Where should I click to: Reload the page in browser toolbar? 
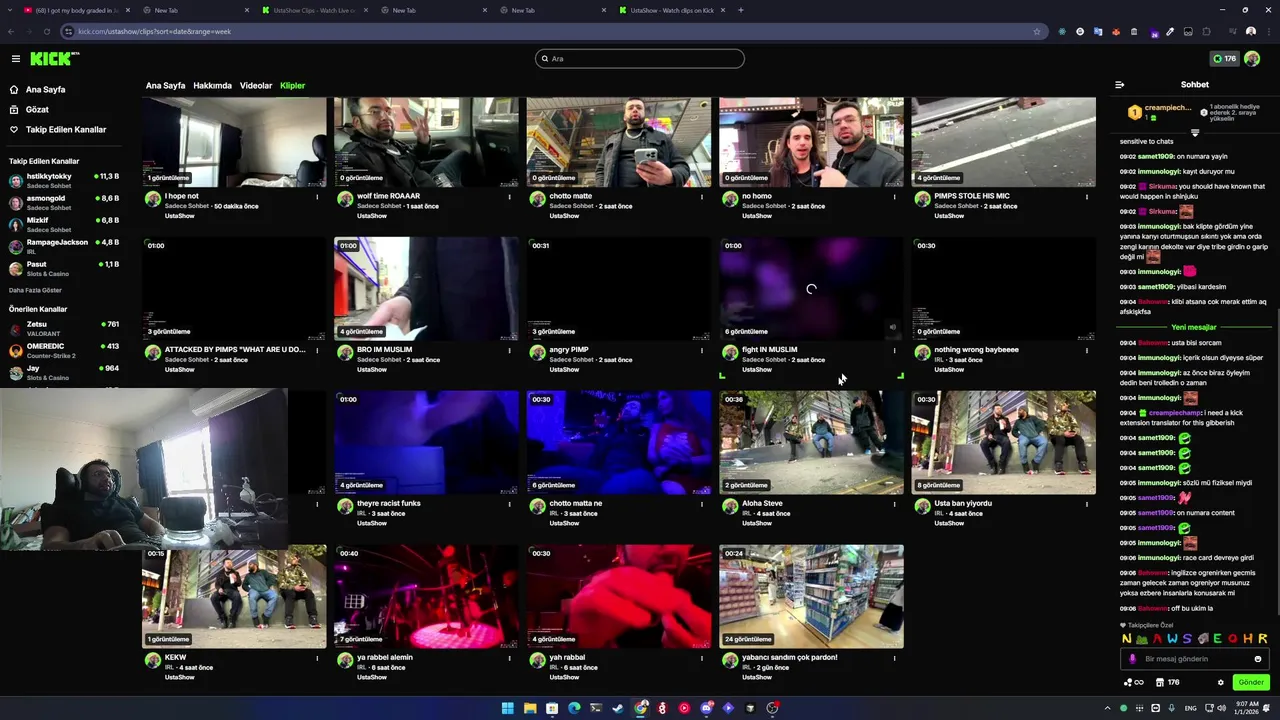click(46, 31)
